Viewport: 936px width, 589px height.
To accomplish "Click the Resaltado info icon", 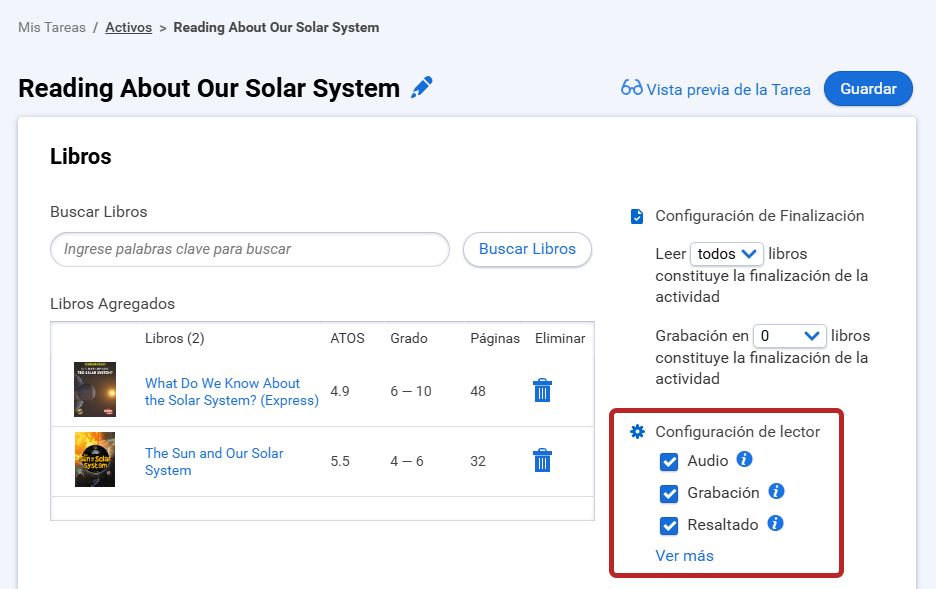I will 775,523.
